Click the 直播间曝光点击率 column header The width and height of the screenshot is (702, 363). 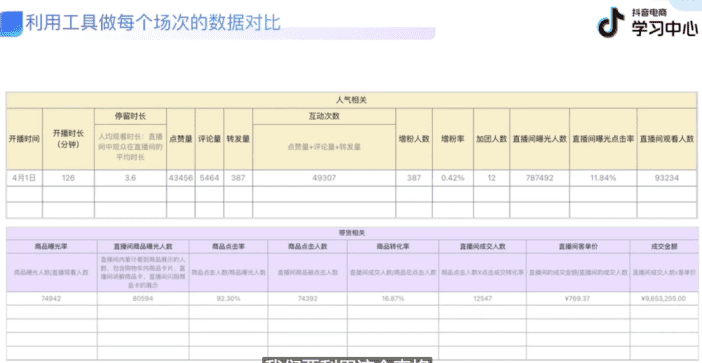tap(603, 139)
